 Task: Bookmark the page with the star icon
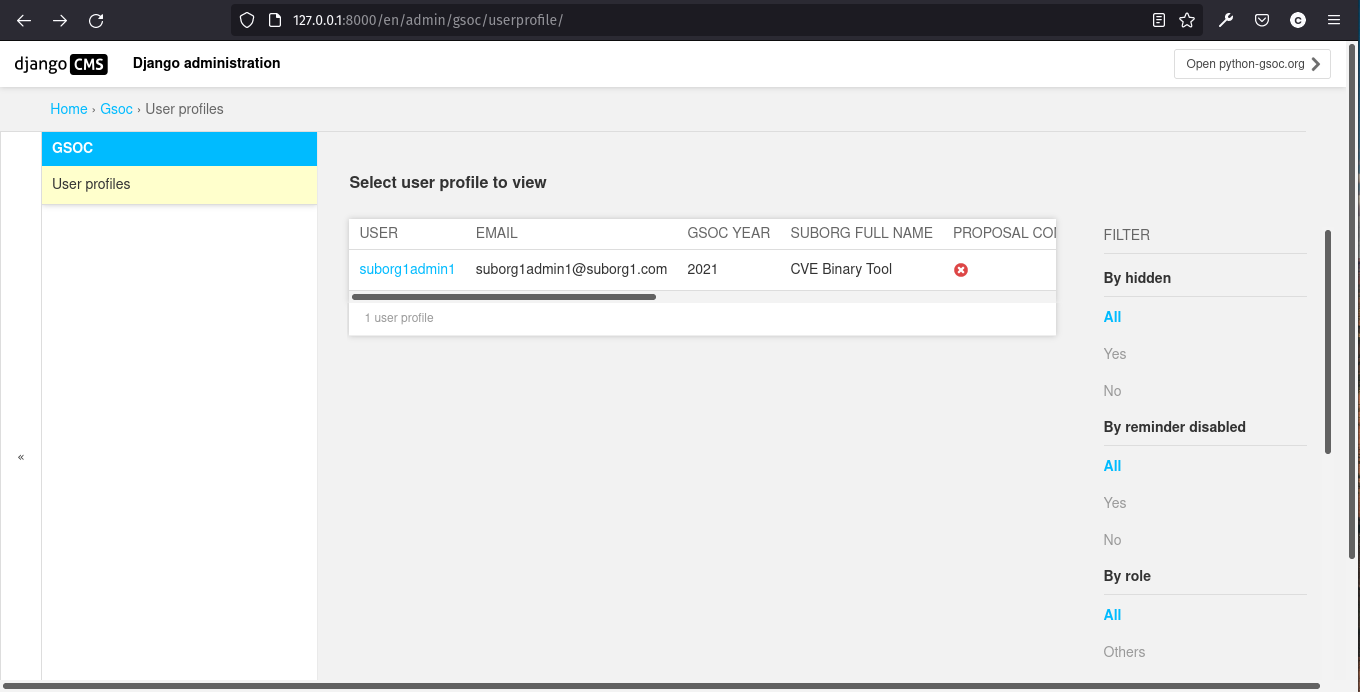pyautogui.click(x=1187, y=19)
